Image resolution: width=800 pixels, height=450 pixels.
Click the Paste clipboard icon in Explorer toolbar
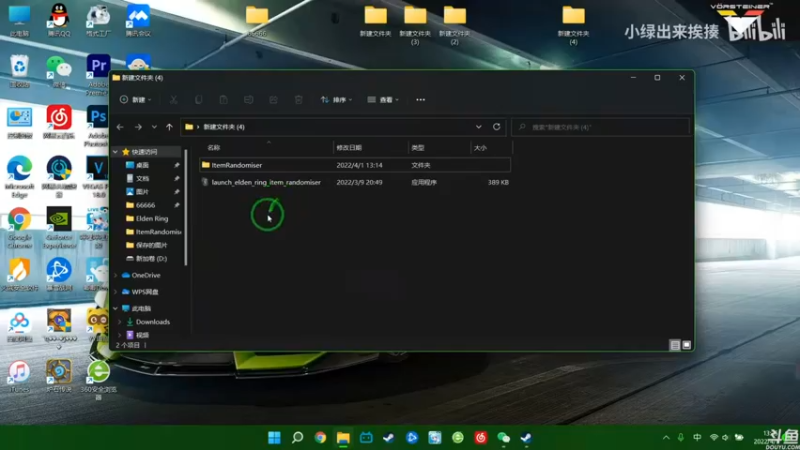223,100
